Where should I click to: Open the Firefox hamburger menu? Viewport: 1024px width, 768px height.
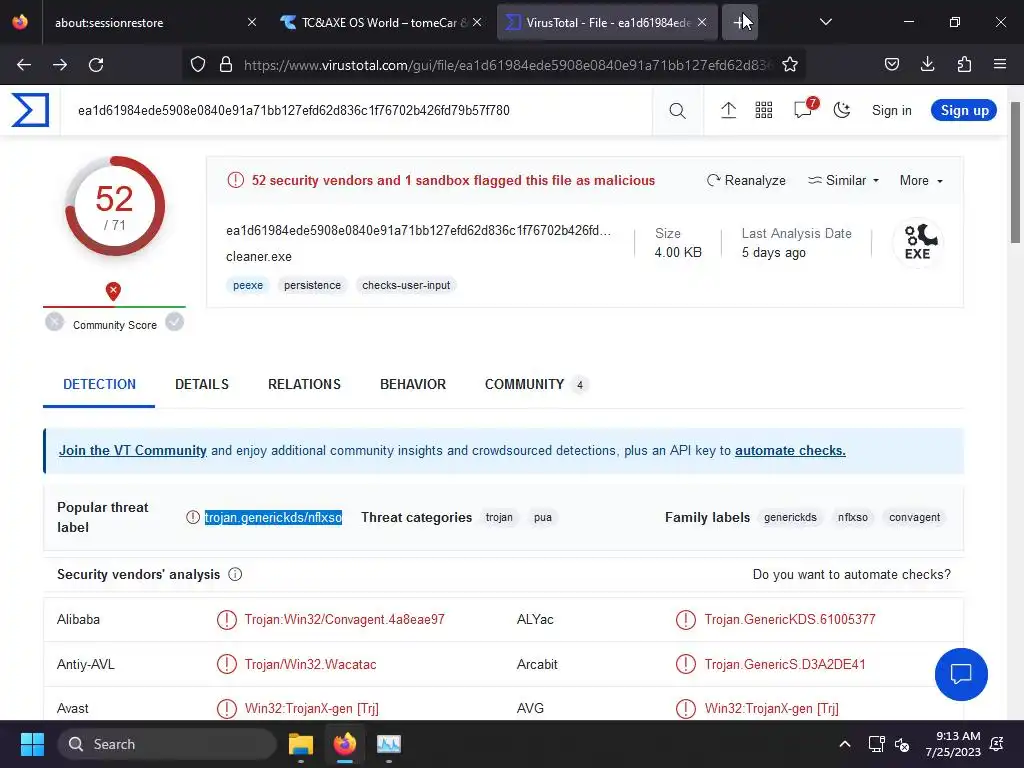(1000, 64)
